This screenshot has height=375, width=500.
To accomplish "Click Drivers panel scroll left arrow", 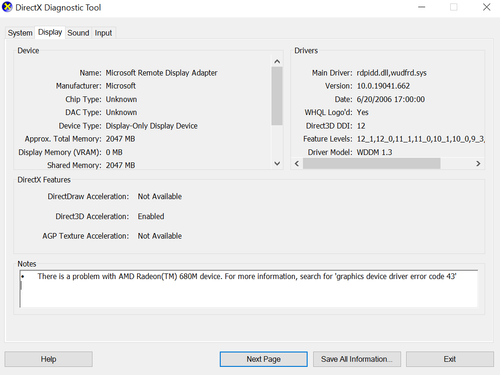I will pyautogui.click(x=297, y=164).
